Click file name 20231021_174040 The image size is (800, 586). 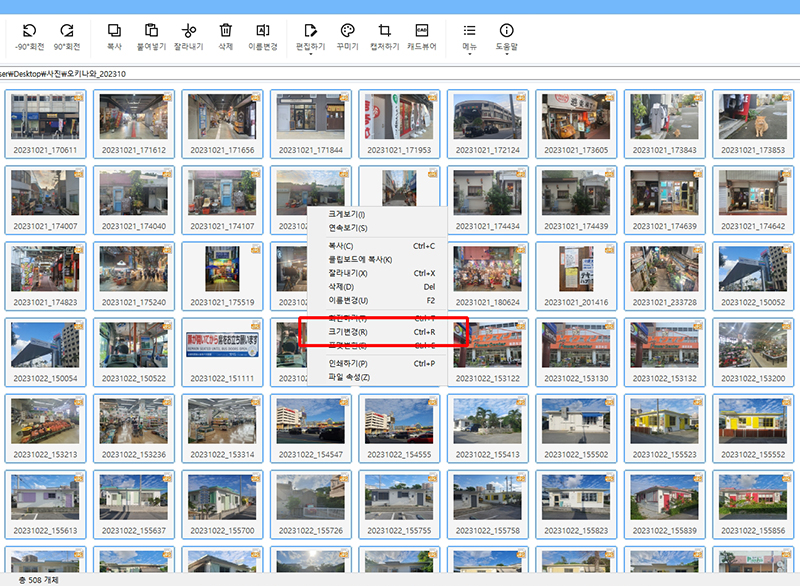(x=134, y=226)
